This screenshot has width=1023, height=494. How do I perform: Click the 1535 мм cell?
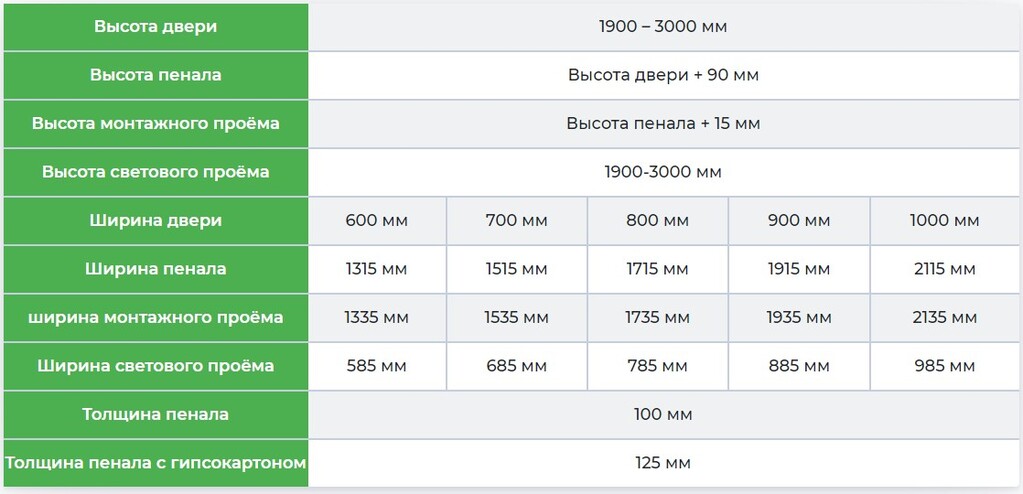coord(516,318)
